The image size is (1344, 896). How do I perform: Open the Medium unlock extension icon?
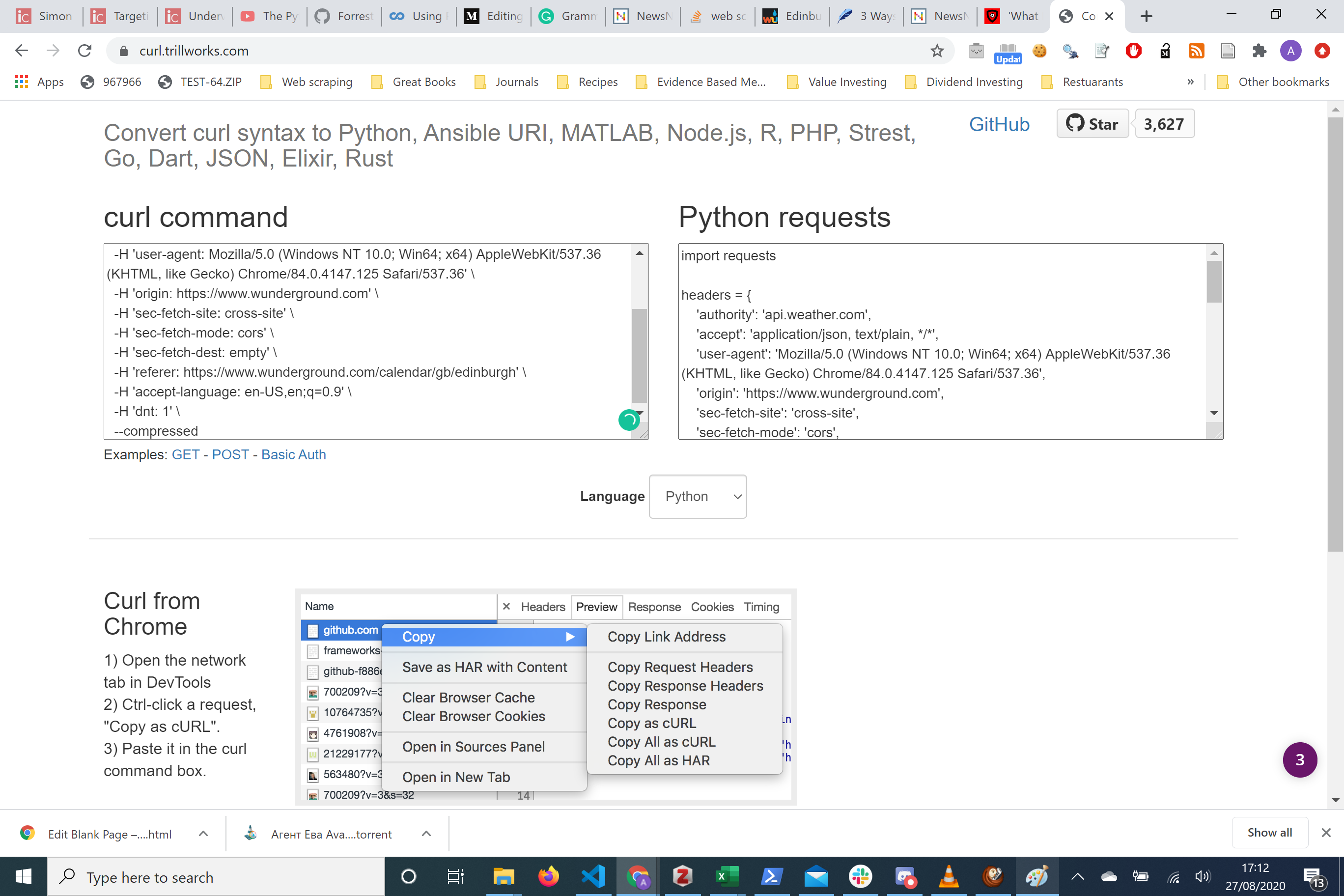1165,51
